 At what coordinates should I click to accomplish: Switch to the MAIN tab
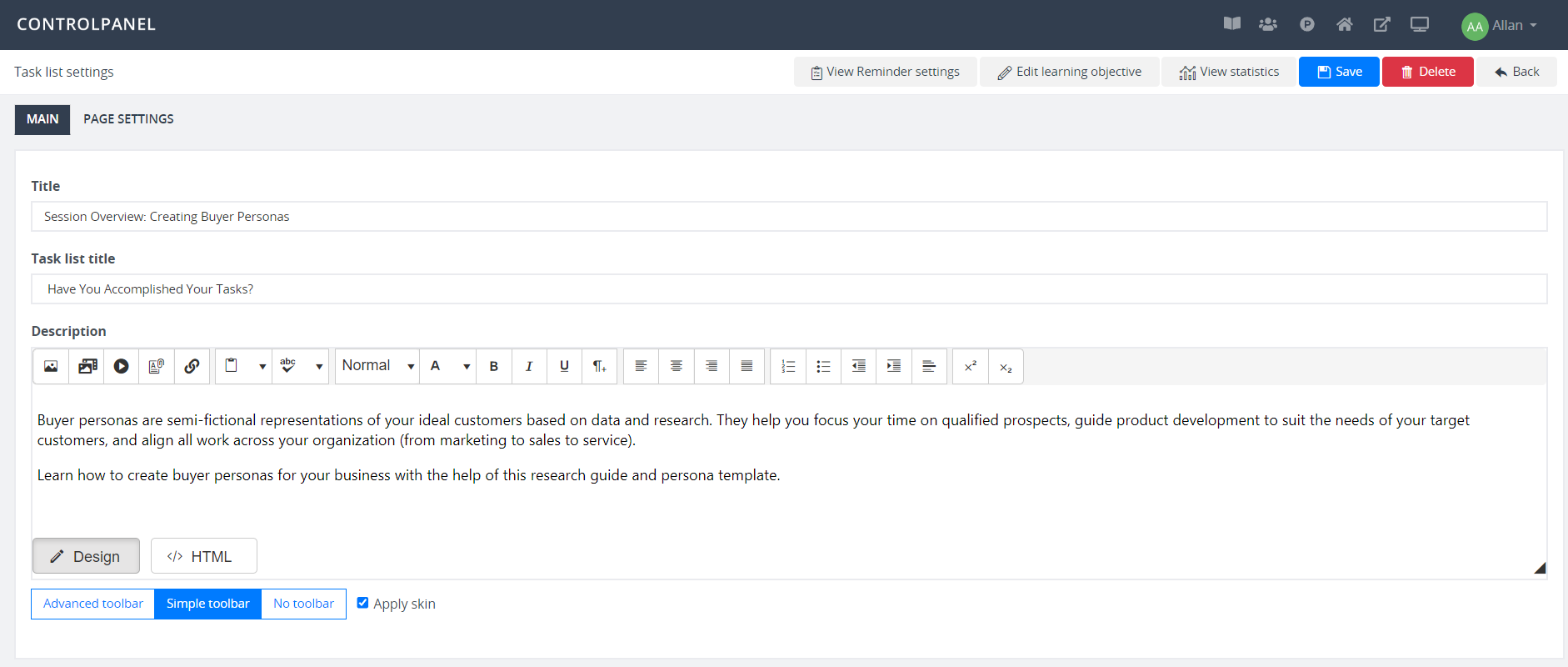[x=42, y=119]
